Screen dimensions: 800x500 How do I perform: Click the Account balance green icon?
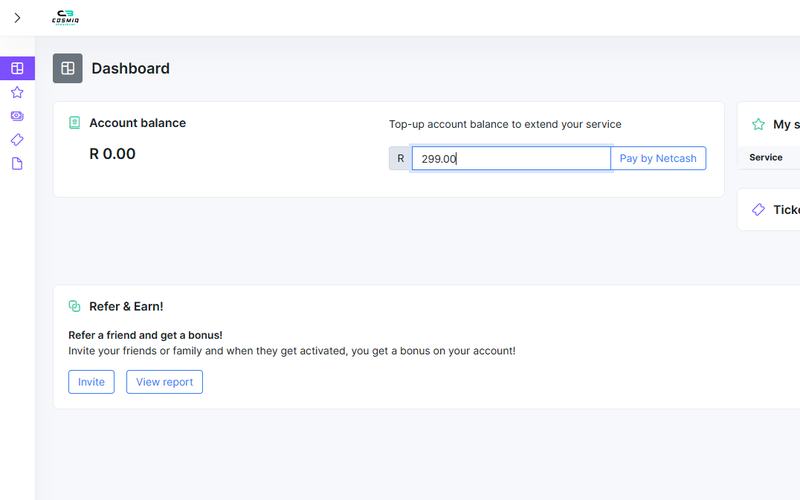[x=74, y=122]
